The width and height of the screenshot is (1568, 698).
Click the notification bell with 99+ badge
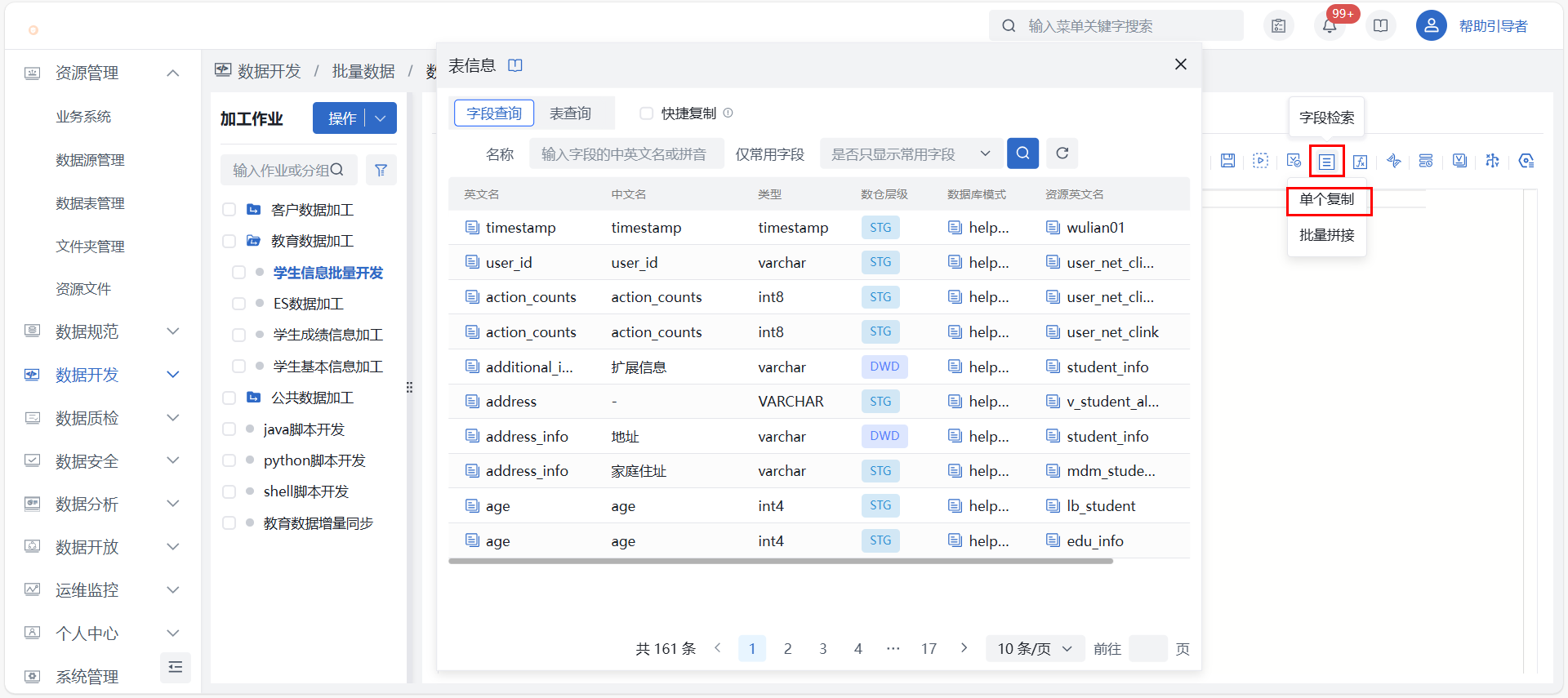(1330, 26)
